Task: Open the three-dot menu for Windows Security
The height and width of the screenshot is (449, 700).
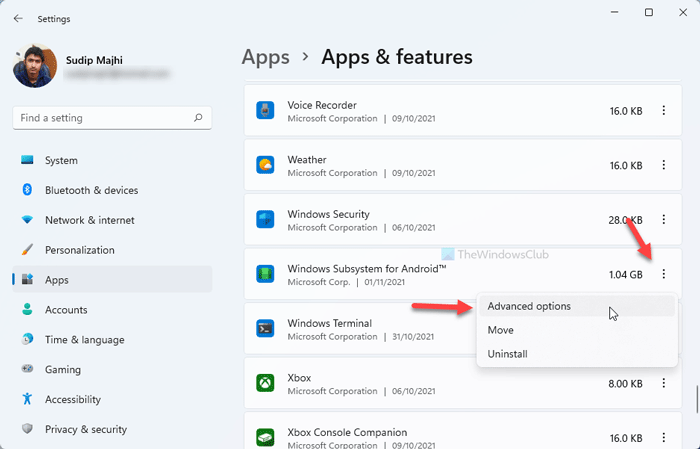Action: [664, 220]
